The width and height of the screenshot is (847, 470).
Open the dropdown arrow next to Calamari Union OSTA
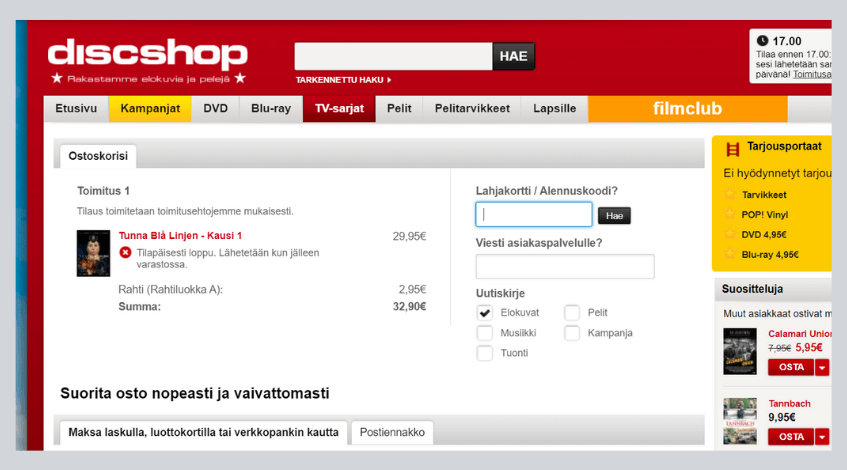pos(822,367)
